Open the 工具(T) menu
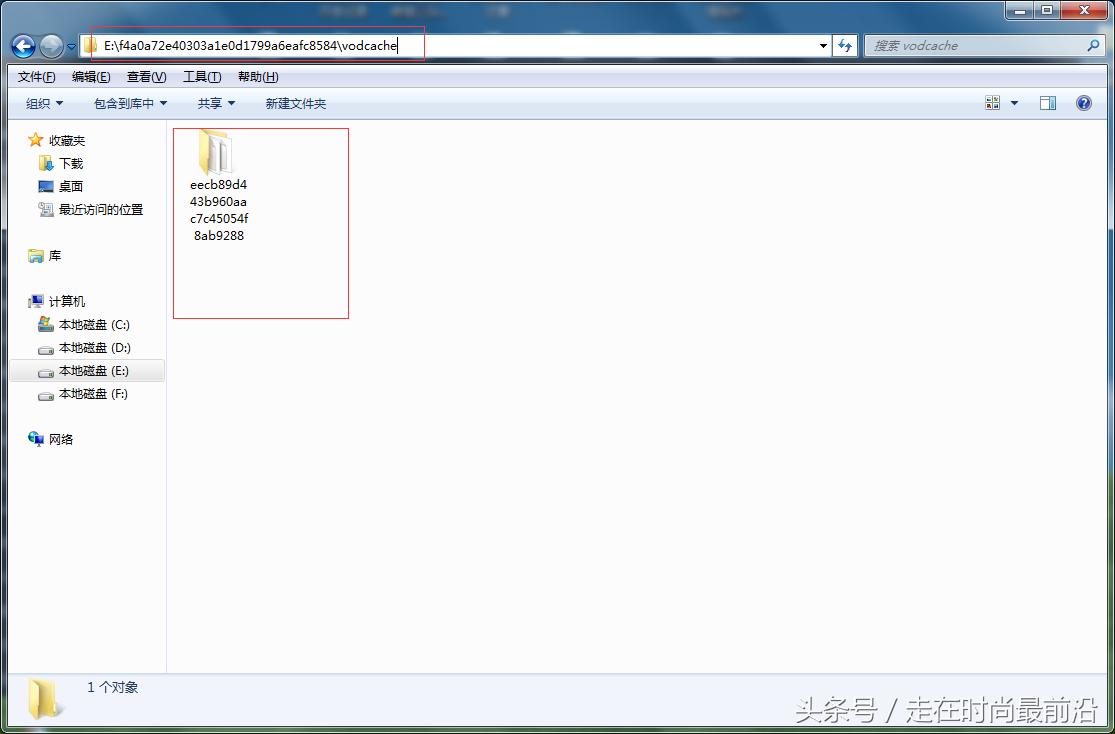Screen dimensions: 1115x734 coord(202,77)
